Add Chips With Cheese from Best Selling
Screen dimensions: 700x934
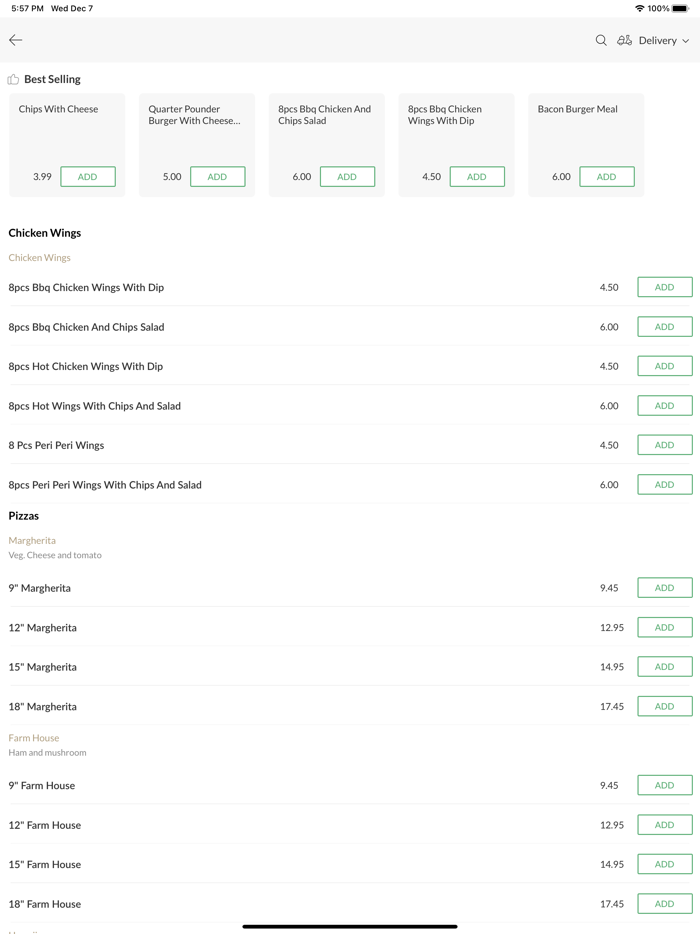coord(88,177)
